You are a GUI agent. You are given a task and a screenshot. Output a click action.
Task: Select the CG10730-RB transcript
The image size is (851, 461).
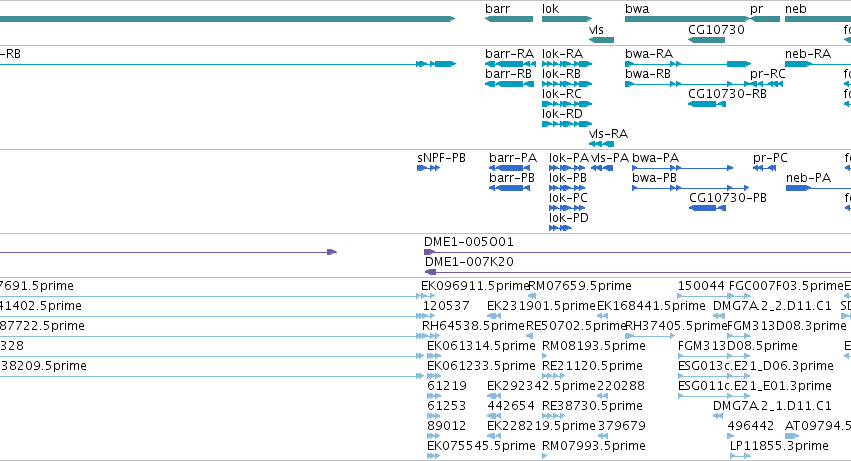point(707,104)
